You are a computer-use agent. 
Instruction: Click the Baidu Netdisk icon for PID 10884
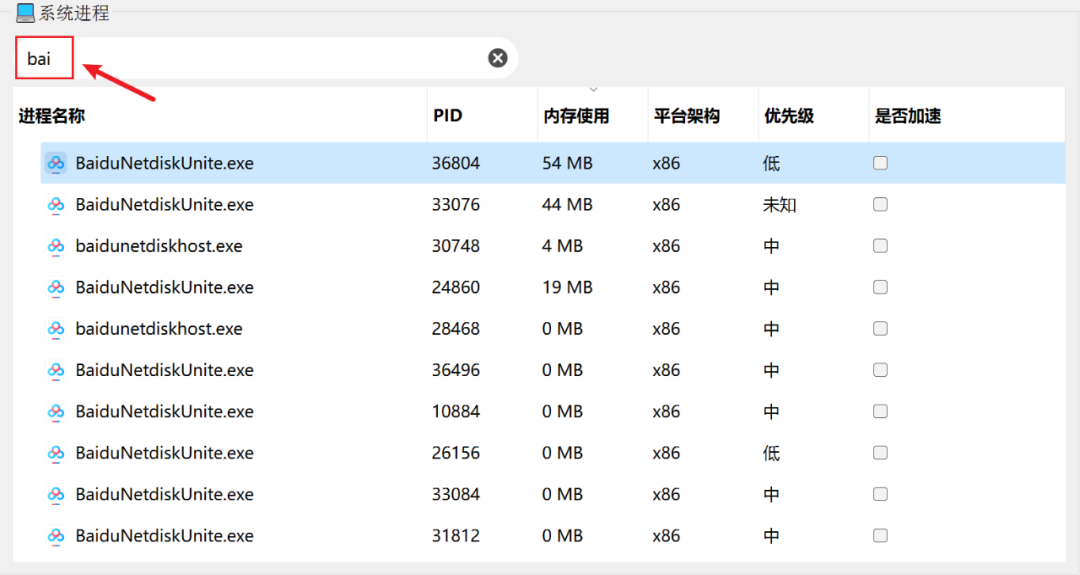click(x=56, y=411)
